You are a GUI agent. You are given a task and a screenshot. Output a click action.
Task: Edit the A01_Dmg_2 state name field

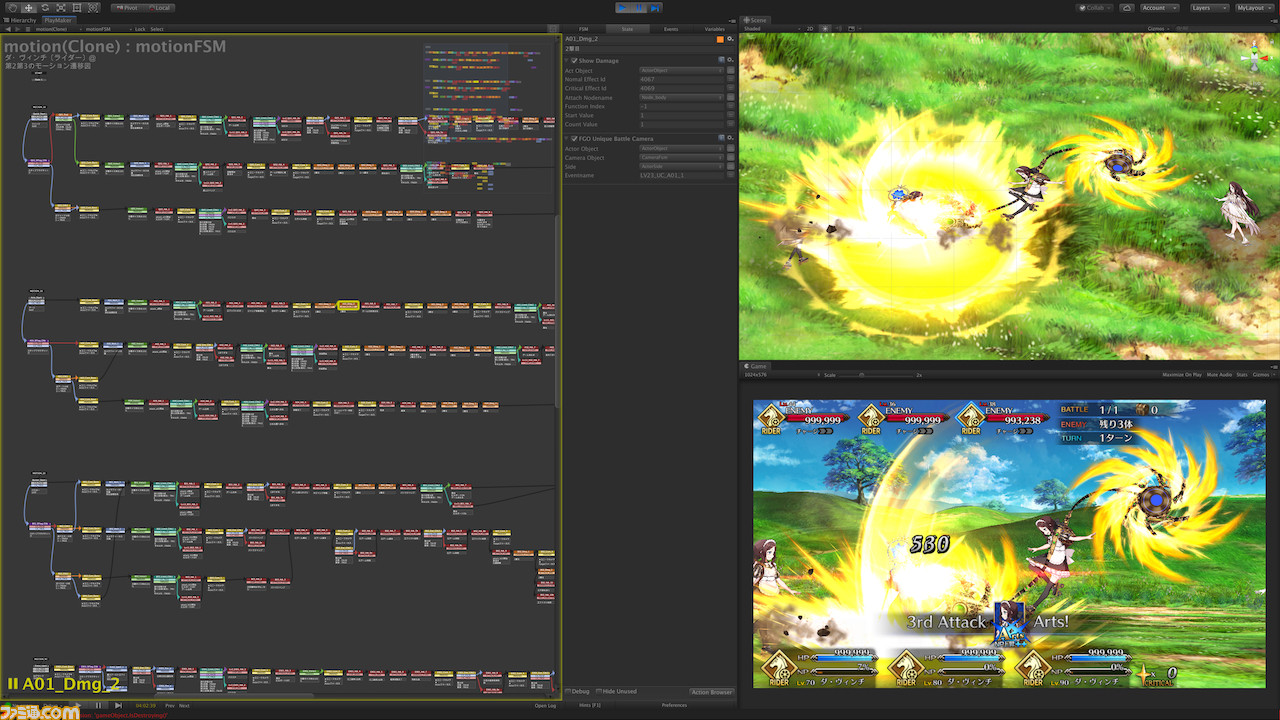[638, 39]
